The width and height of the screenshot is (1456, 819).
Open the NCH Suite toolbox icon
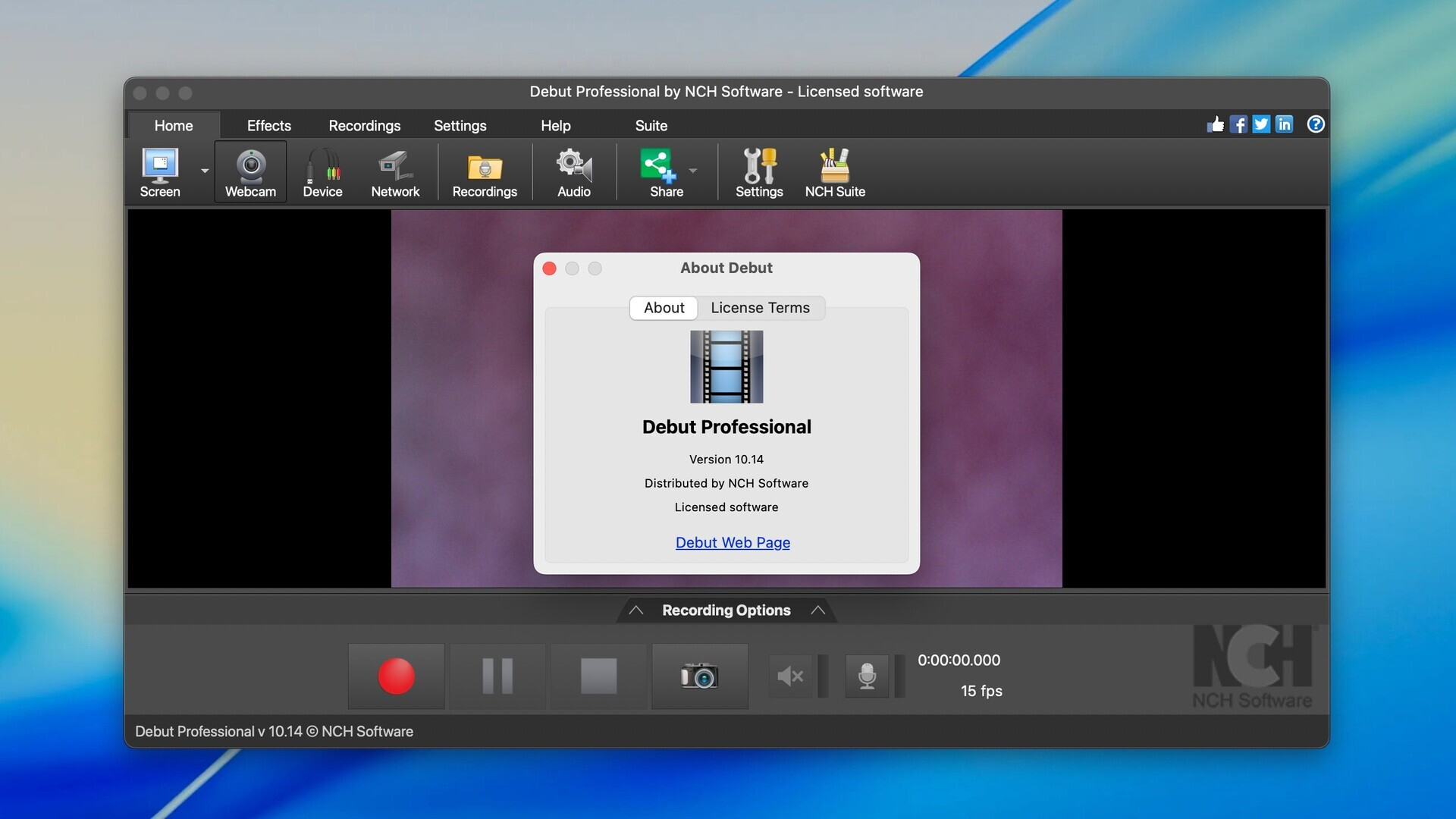pyautogui.click(x=835, y=172)
